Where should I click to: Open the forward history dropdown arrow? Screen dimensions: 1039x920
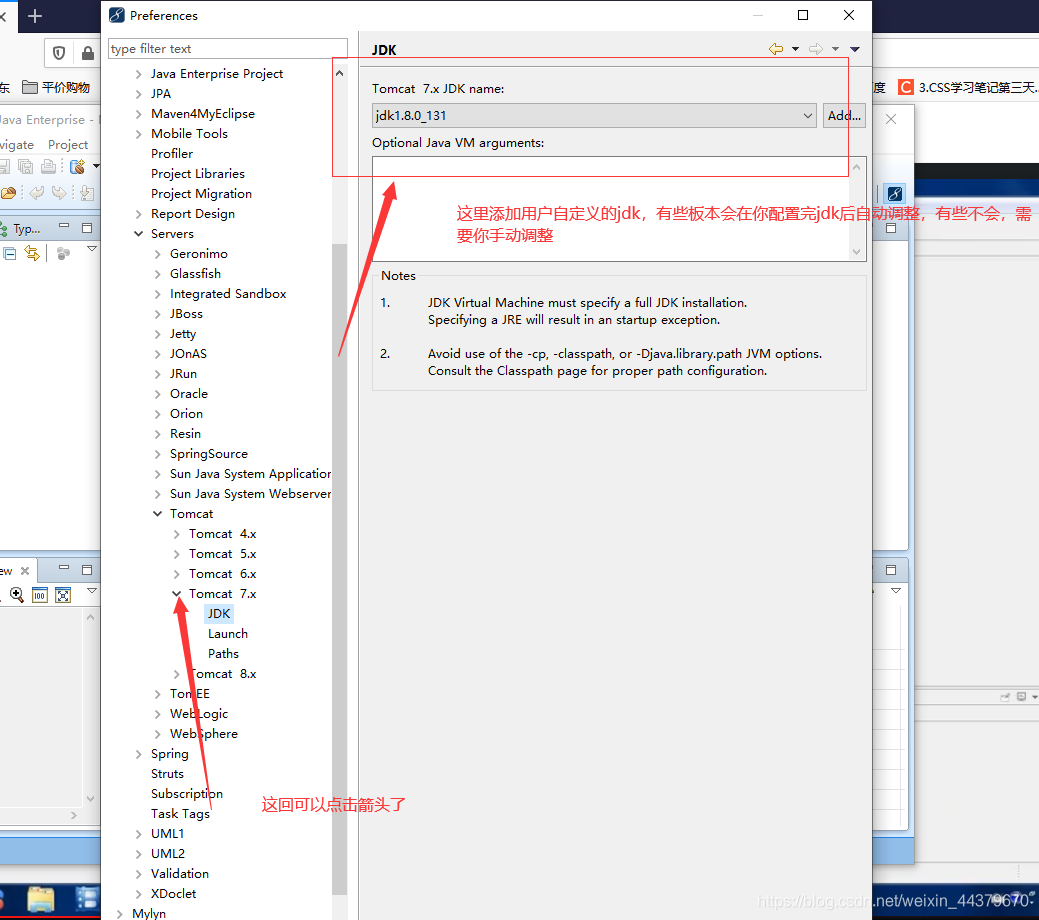[836, 49]
